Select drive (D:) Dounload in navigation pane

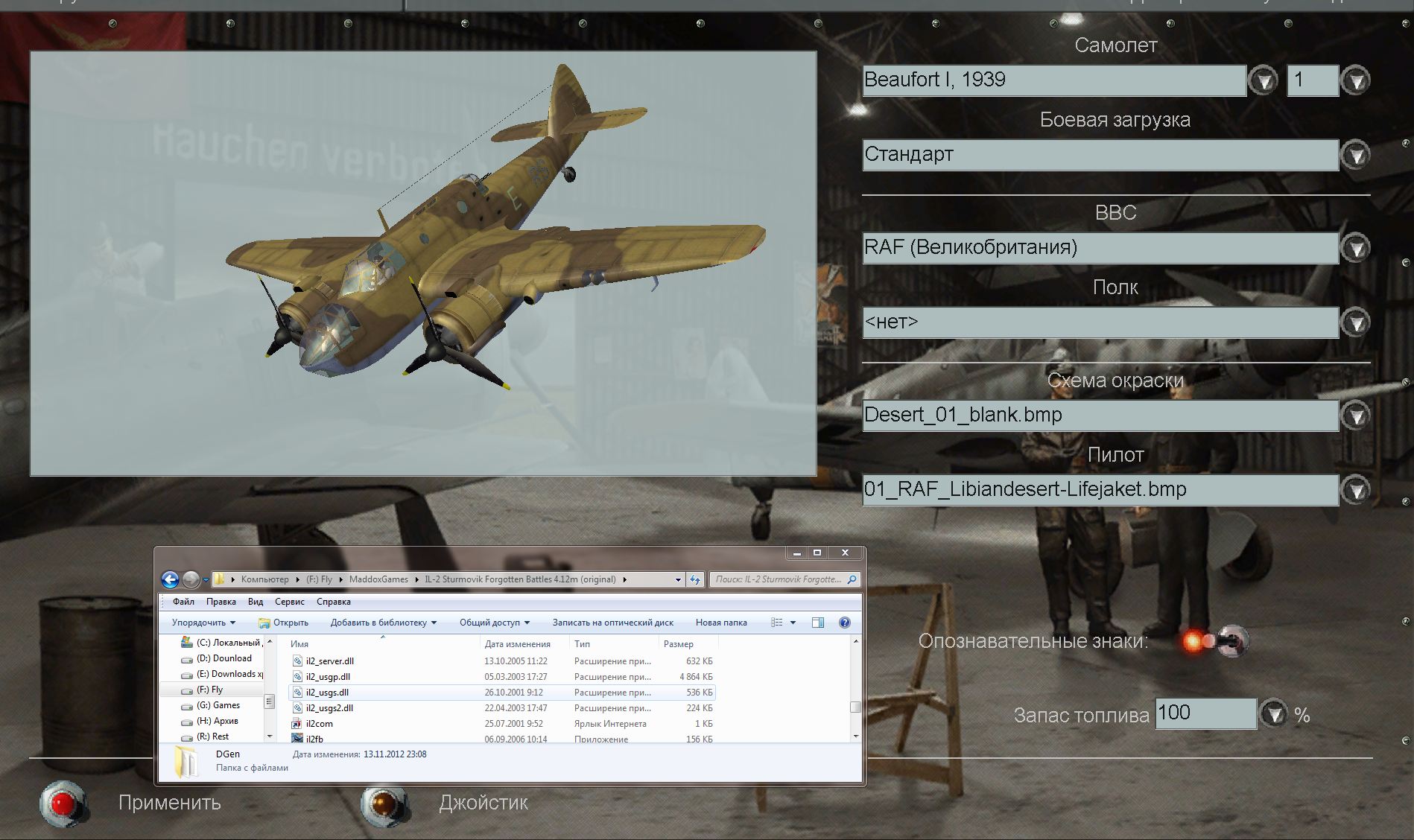pos(216,658)
